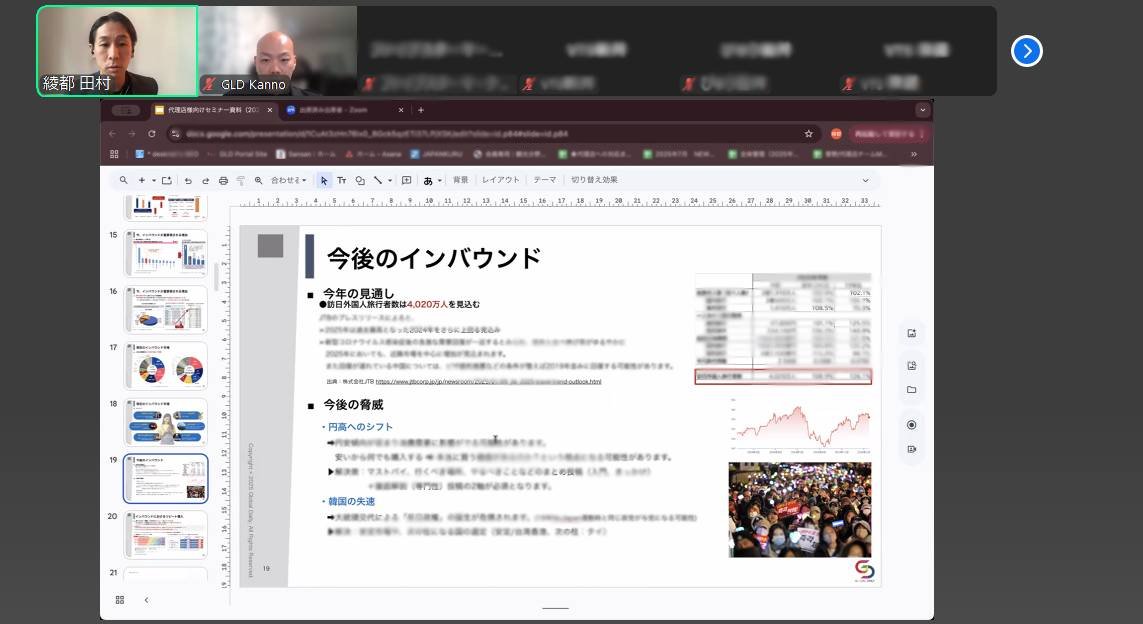Select the Text box tool
Screen dimensions: 1143x624
[341, 181]
